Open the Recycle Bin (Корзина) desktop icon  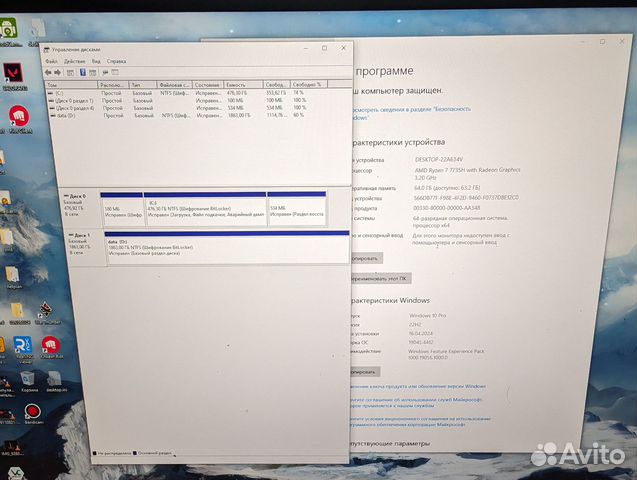click(x=28, y=382)
